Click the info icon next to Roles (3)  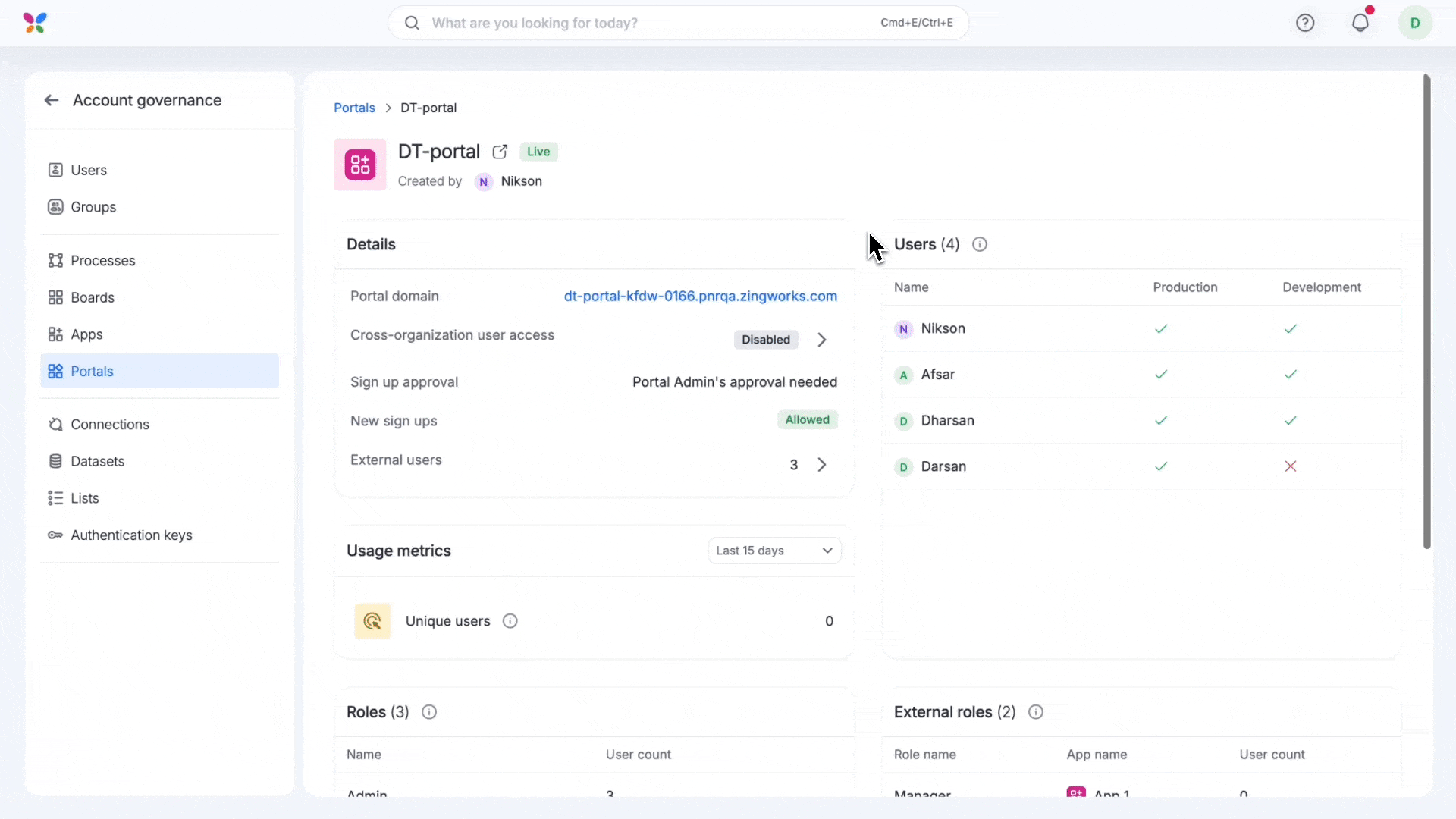[x=428, y=712]
